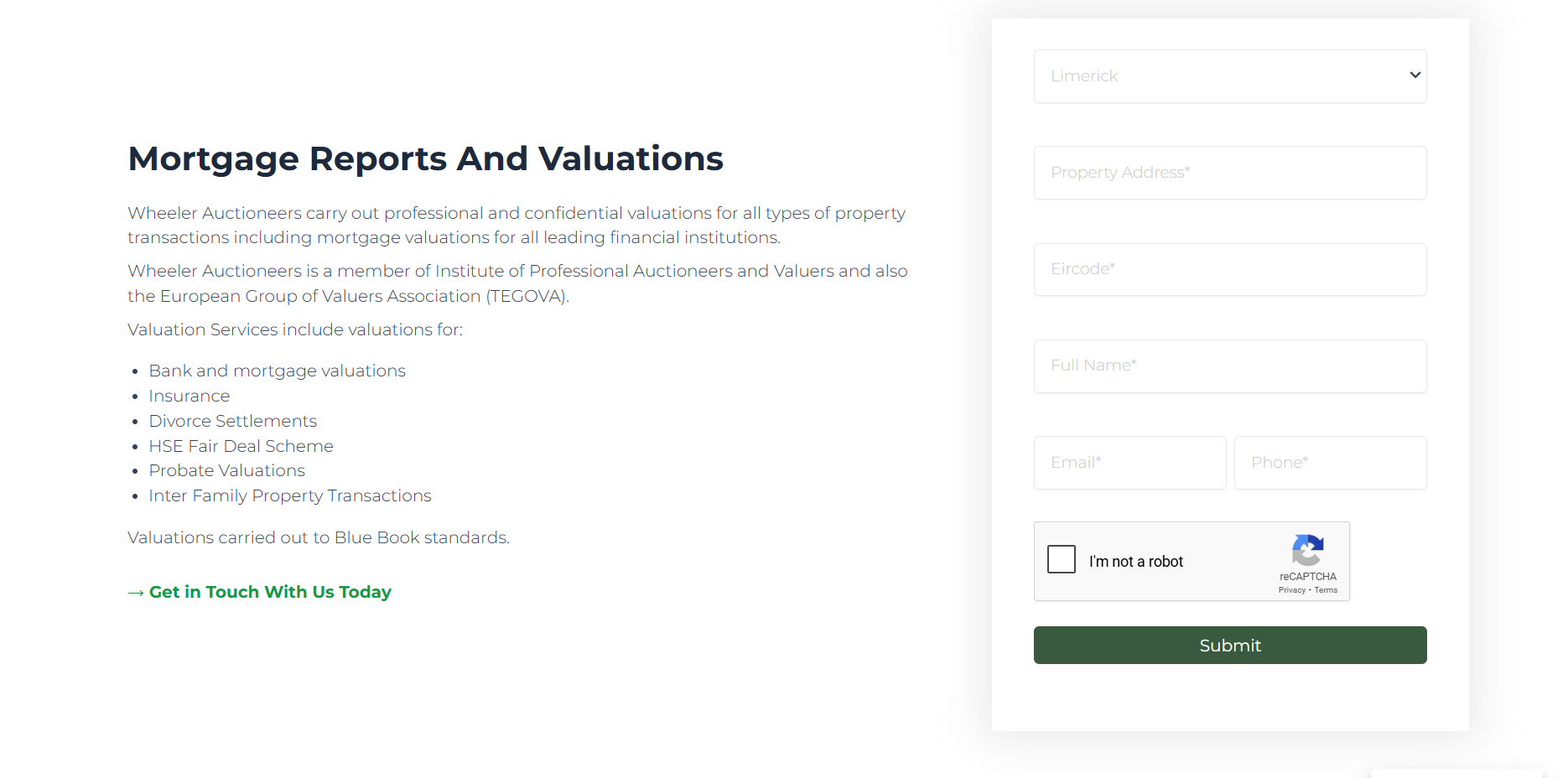Click the Divorce Settlements list item
The height and width of the screenshot is (778, 1568).
point(232,421)
